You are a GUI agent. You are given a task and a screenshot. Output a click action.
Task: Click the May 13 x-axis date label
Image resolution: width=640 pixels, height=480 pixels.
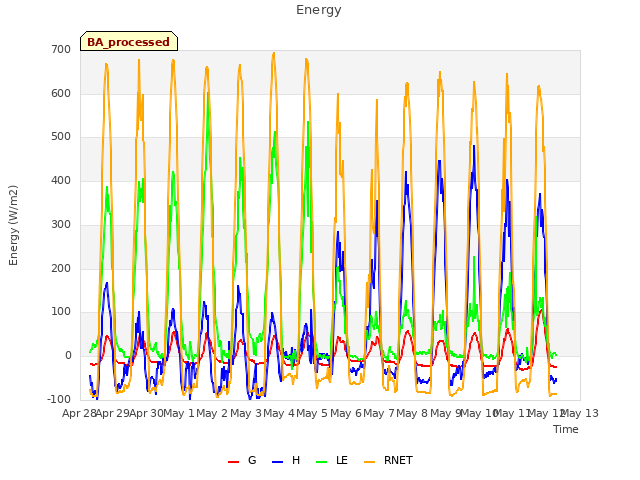coord(580,413)
